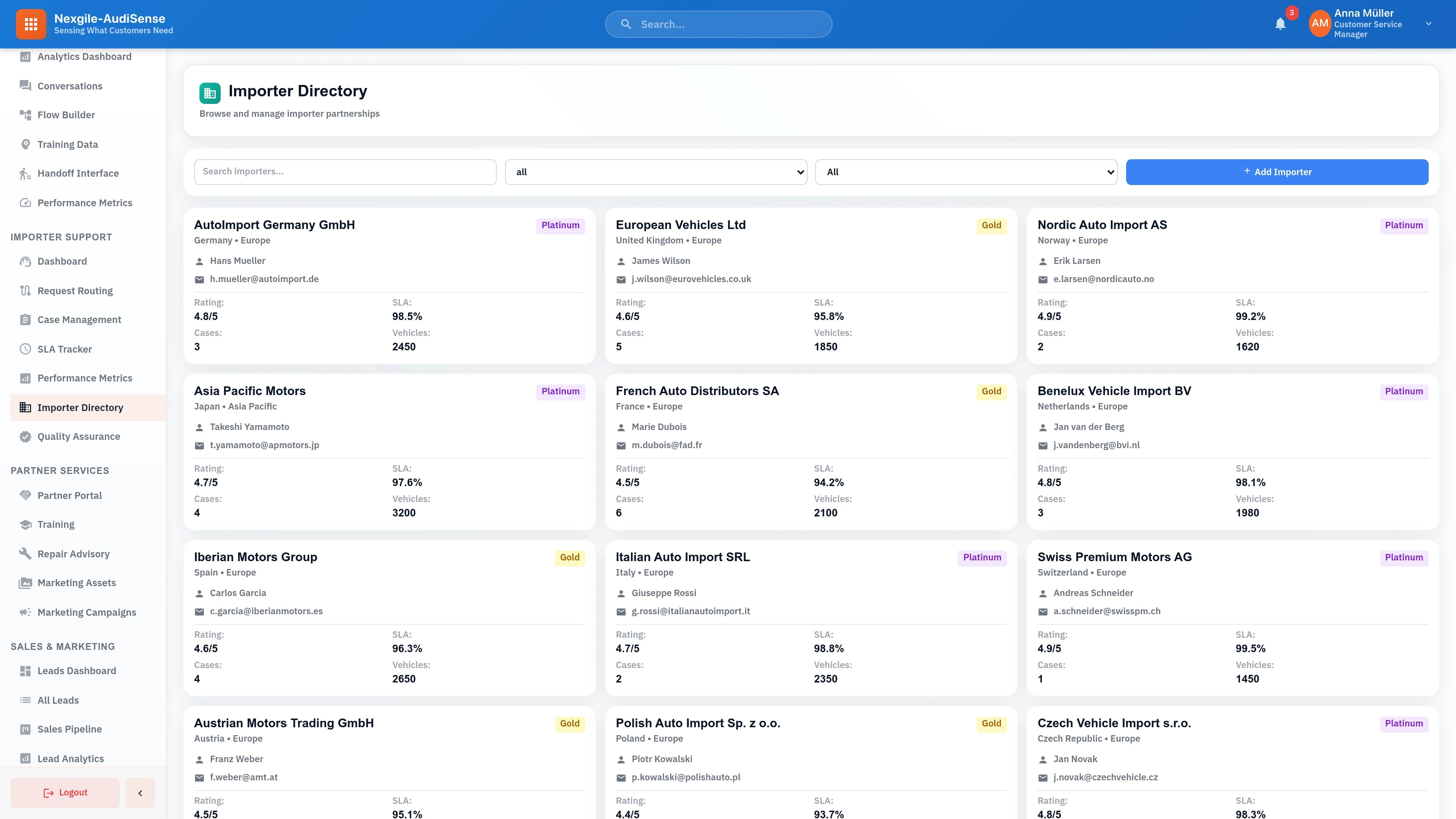The width and height of the screenshot is (1456, 819).
Task: Collapse the sidebar using the arrow button
Action: click(x=140, y=792)
